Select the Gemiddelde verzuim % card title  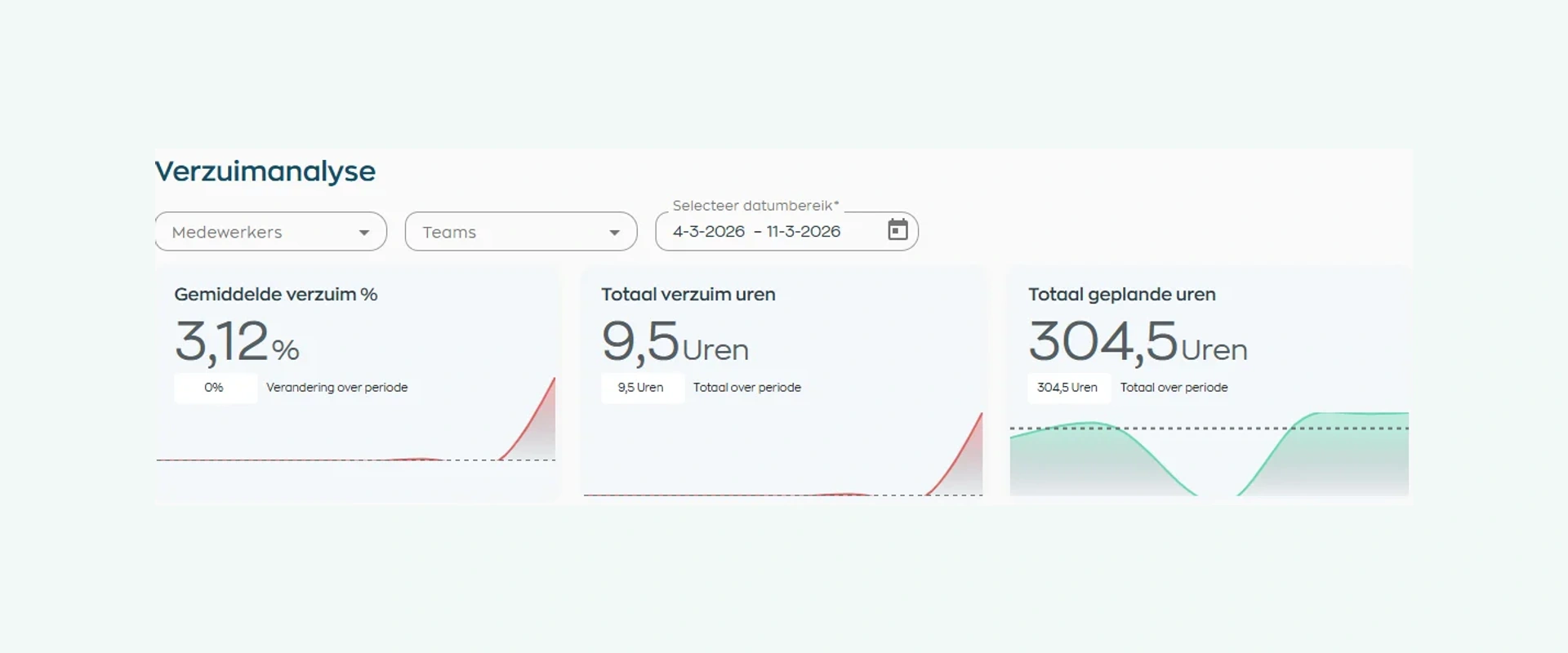click(276, 295)
